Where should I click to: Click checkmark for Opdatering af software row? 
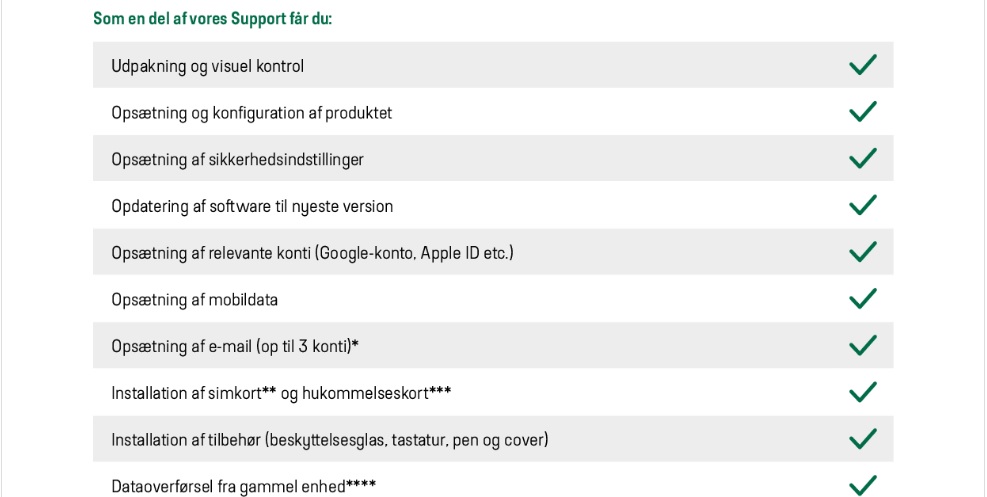click(862, 205)
